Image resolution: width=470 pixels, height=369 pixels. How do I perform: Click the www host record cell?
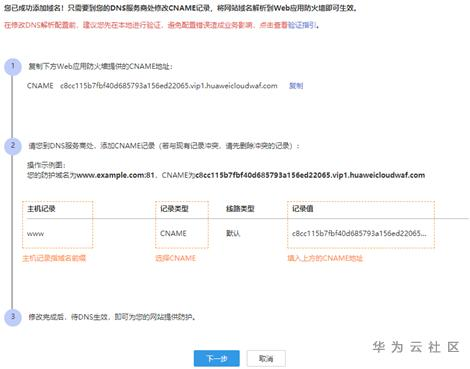tap(35, 233)
